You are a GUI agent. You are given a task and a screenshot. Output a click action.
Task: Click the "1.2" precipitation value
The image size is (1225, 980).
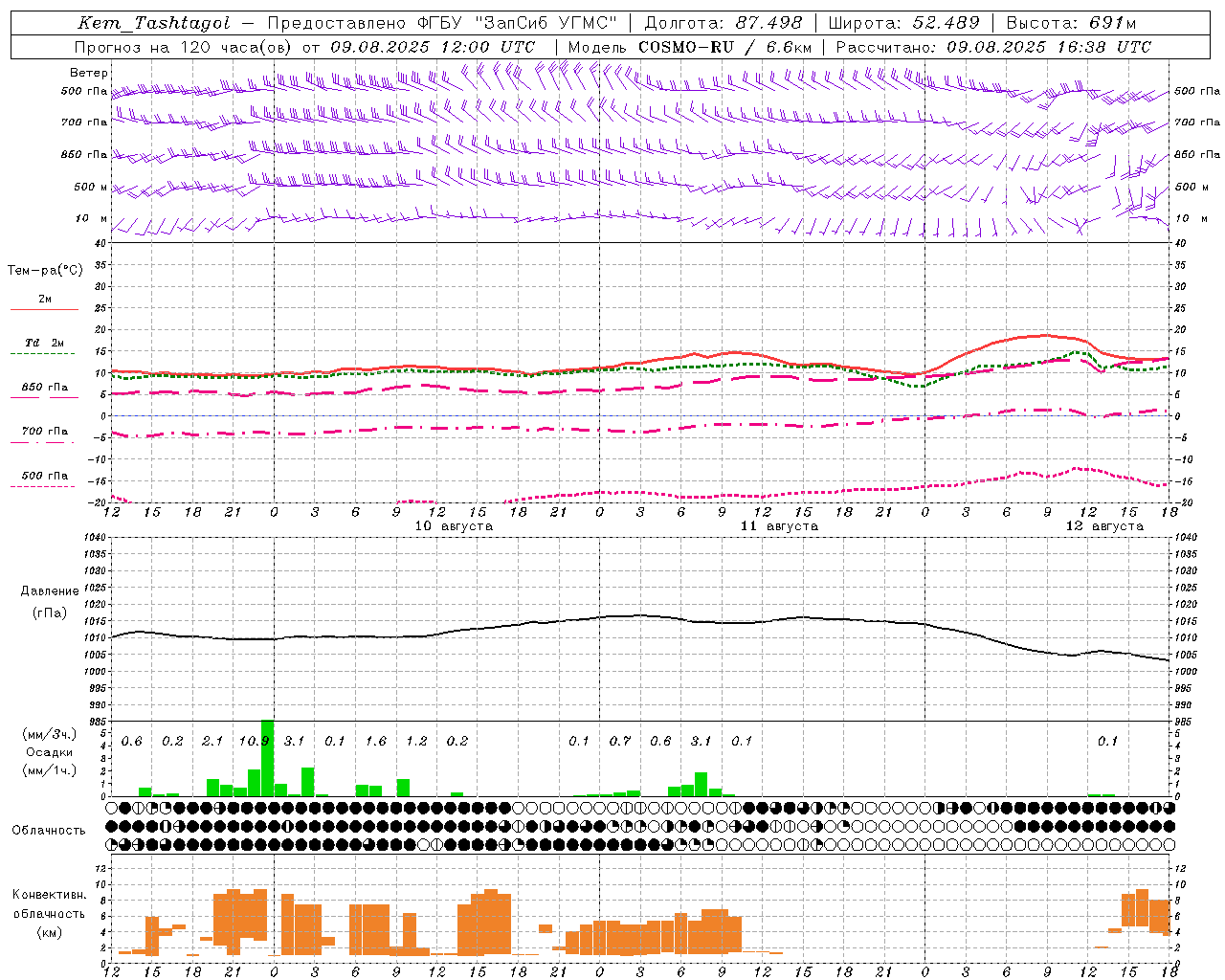[416, 742]
